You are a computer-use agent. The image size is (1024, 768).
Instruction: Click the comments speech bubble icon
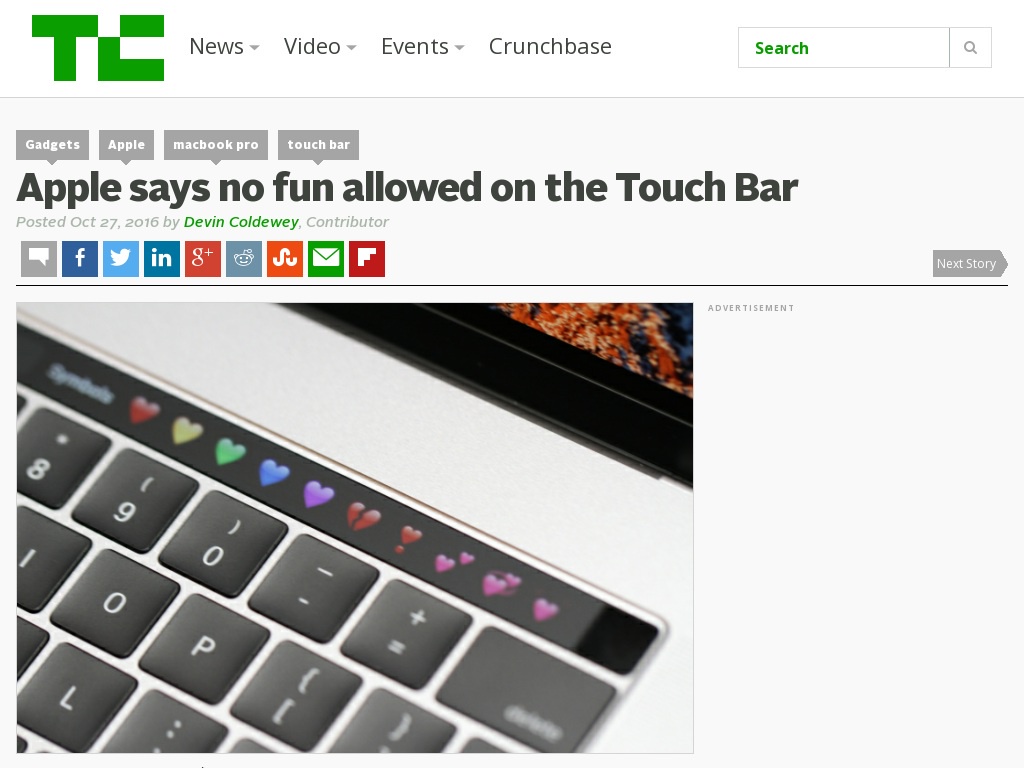39,259
